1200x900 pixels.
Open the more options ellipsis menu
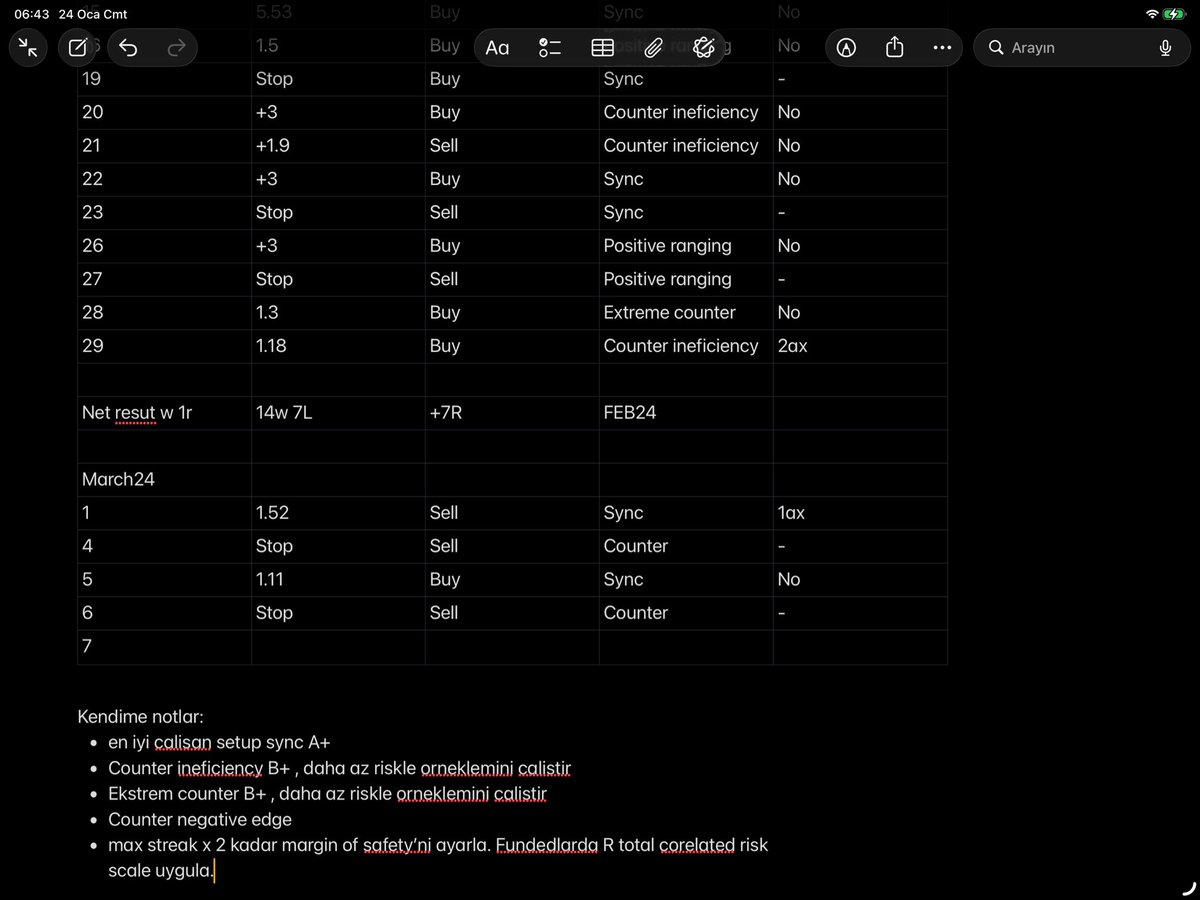coord(942,47)
